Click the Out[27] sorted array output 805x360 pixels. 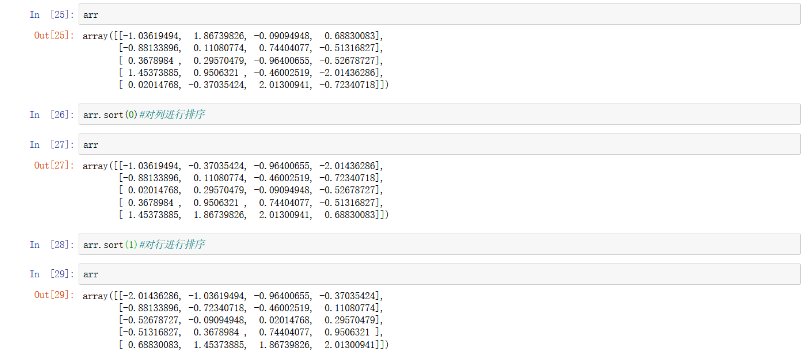coord(235,190)
